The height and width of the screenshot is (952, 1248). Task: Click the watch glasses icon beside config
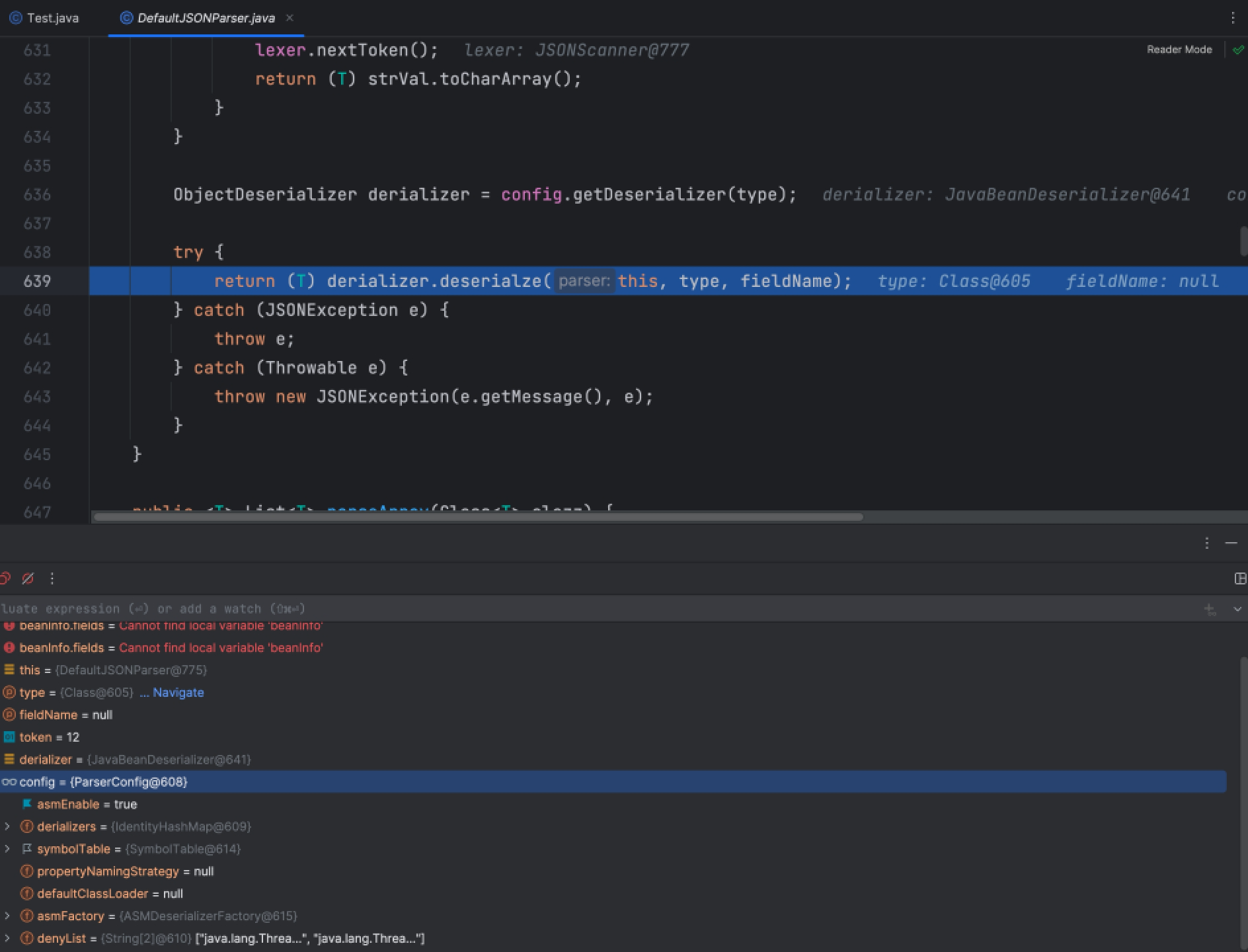point(9,782)
